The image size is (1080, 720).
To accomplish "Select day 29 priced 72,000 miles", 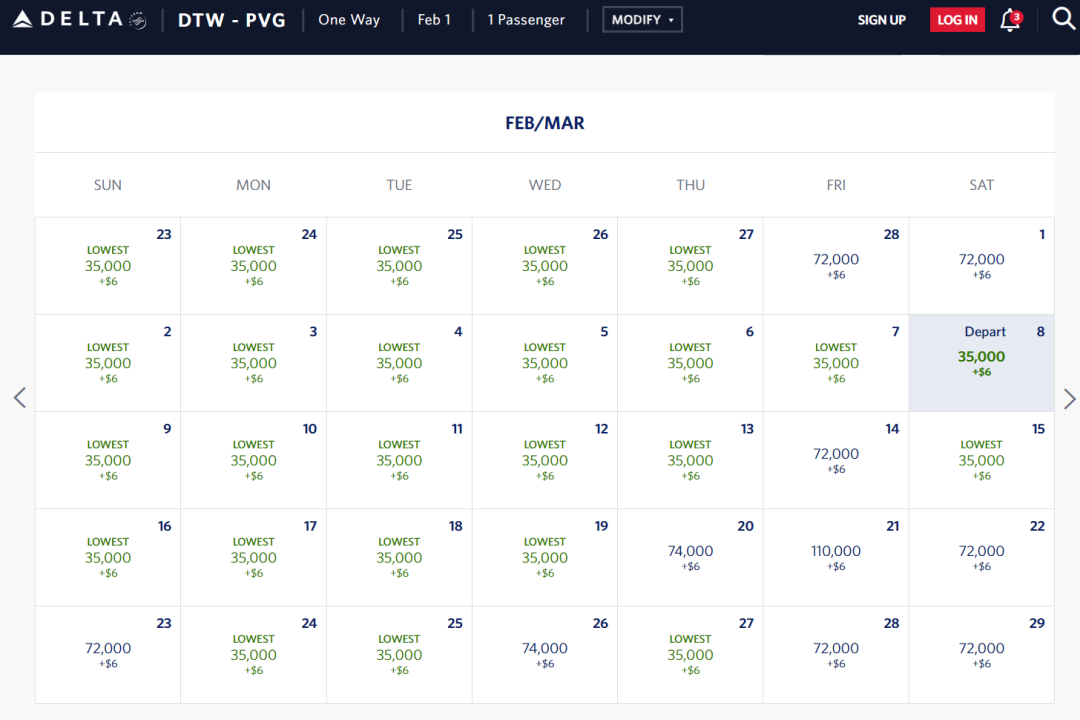I will click(982, 655).
